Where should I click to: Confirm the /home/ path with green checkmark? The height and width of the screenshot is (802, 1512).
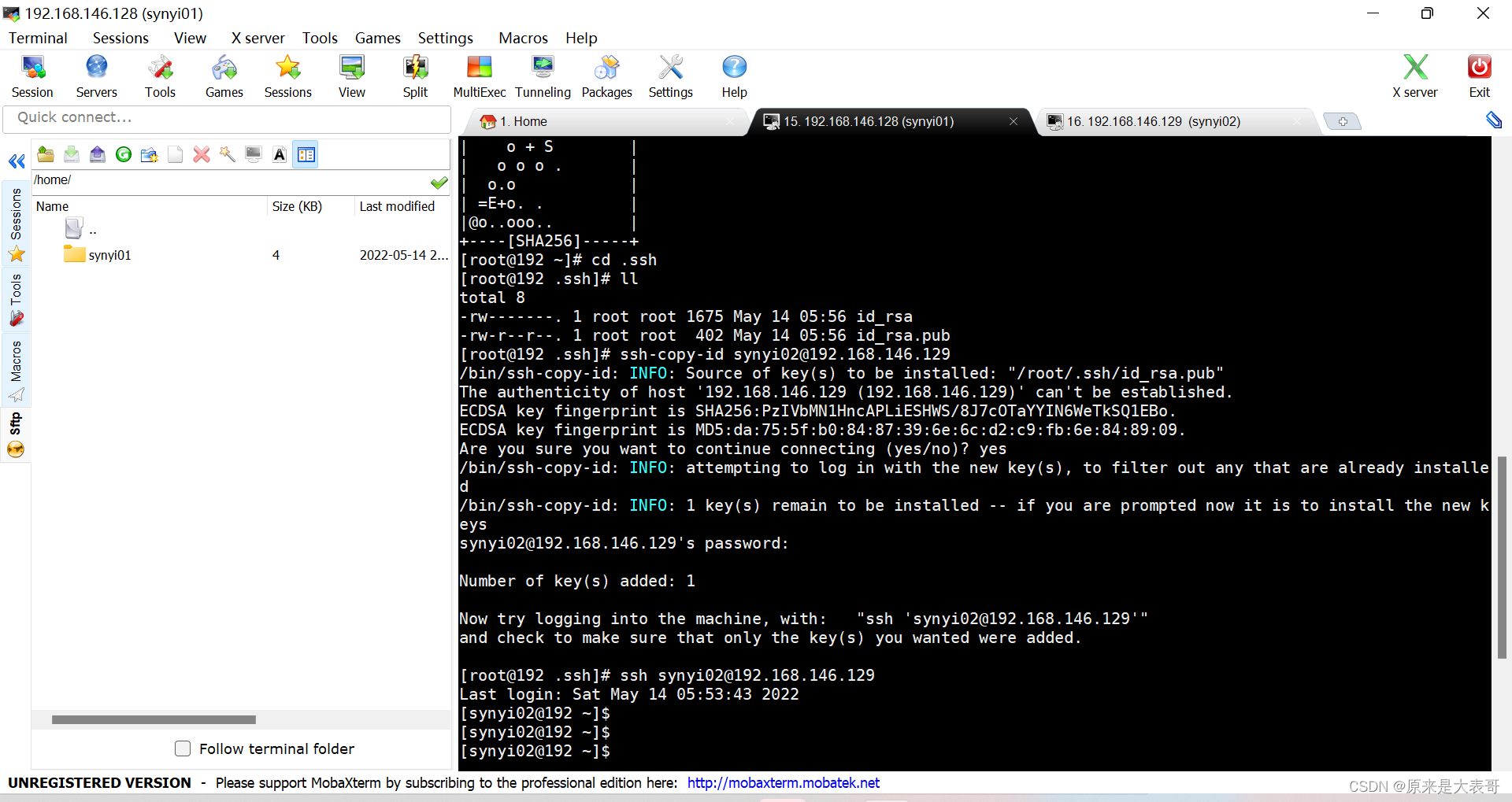click(439, 182)
